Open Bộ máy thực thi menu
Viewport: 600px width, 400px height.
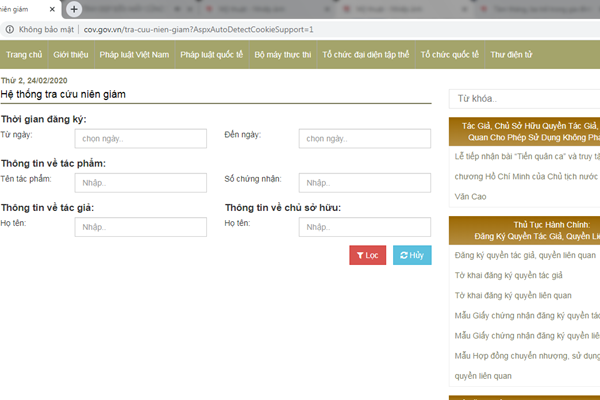point(283,55)
